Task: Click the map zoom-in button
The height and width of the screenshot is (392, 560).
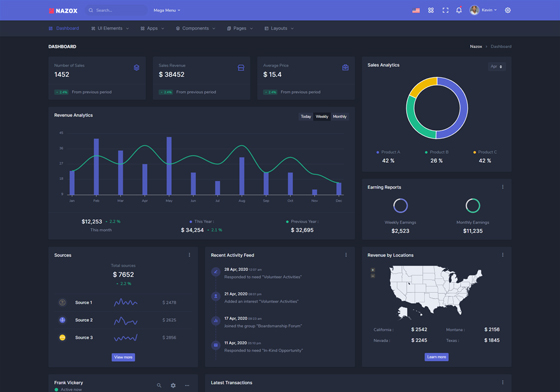Action: pyautogui.click(x=373, y=270)
